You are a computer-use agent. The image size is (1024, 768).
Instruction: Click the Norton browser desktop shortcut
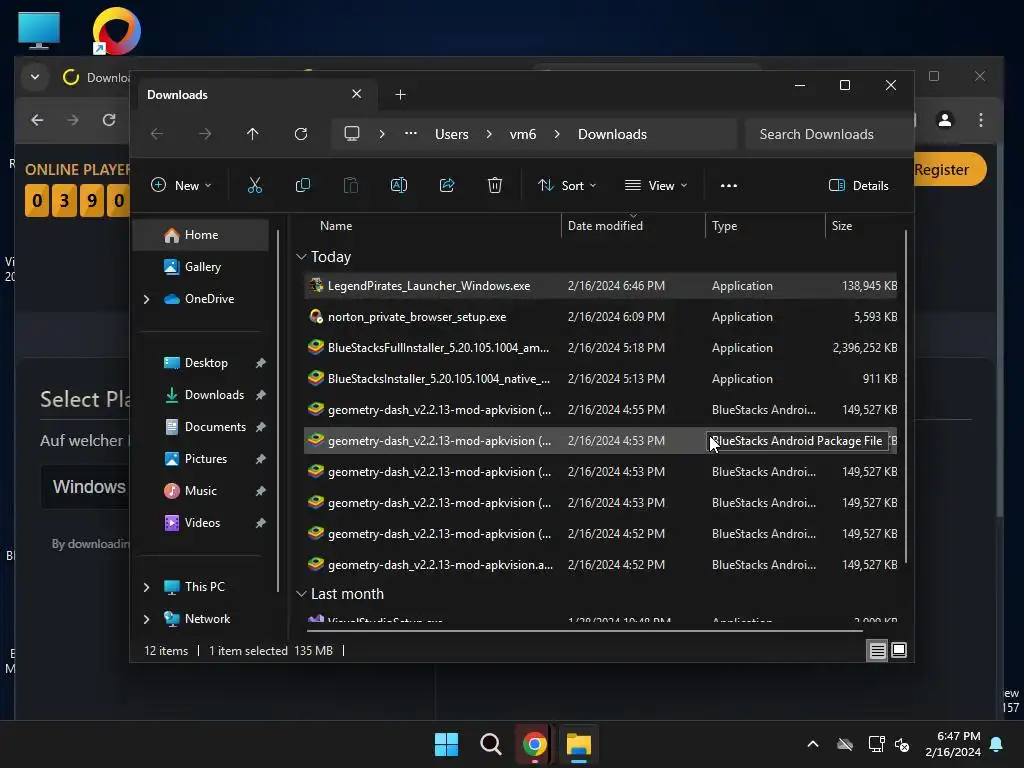(x=116, y=31)
